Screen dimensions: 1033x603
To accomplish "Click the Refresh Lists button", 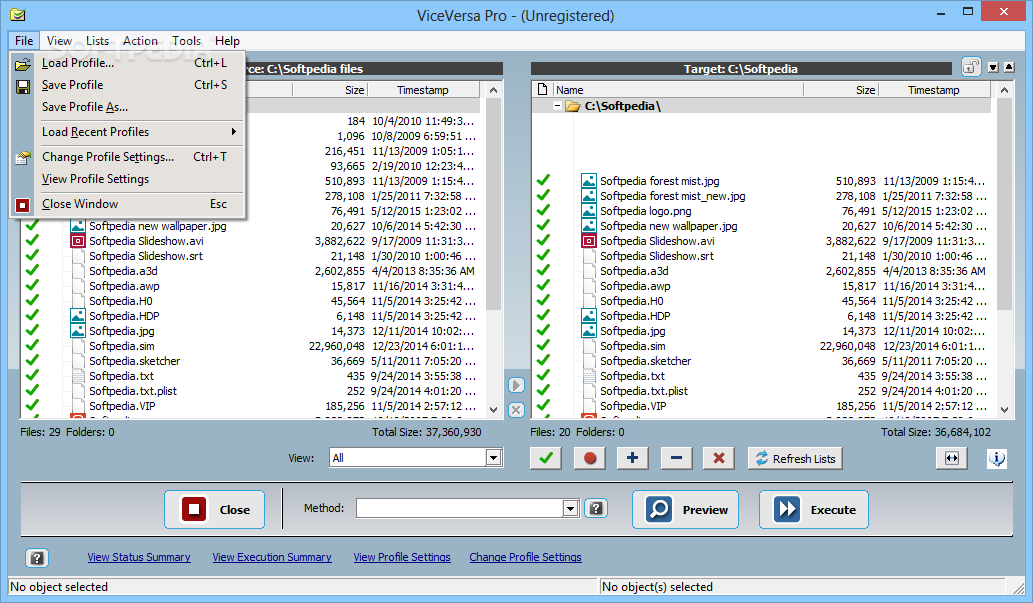I will (796, 458).
